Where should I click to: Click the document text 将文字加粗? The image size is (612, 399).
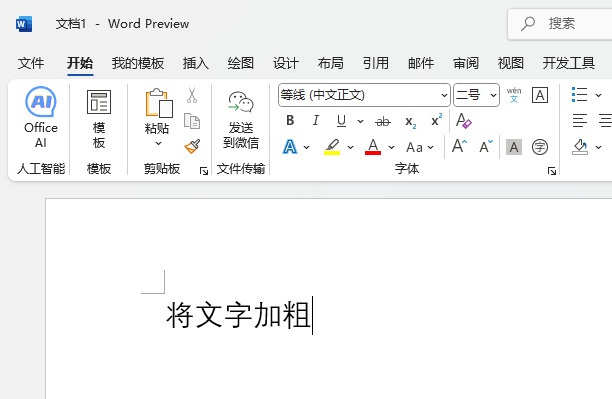(238, 315)
